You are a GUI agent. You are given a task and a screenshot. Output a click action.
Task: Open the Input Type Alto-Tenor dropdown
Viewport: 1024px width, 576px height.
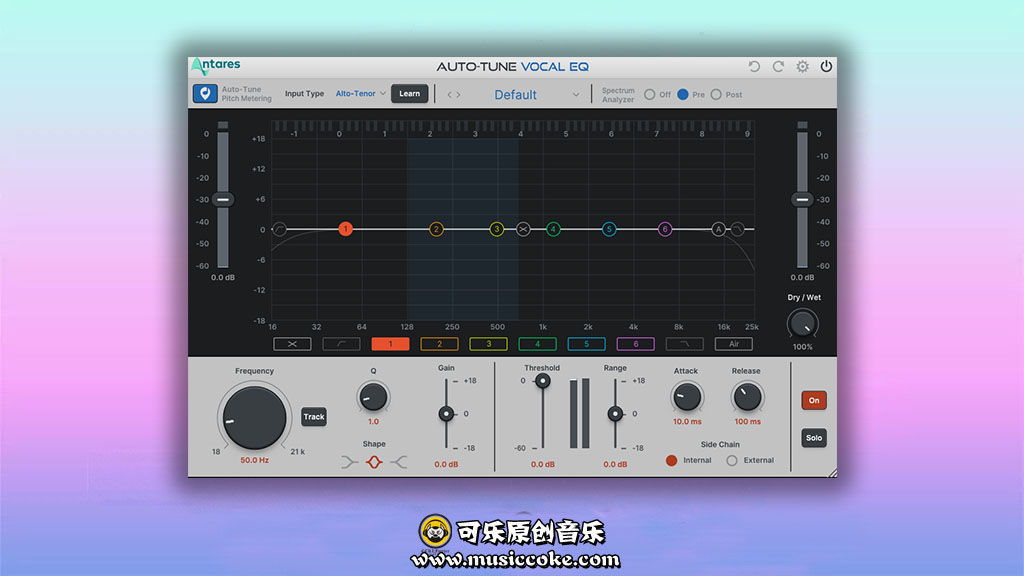coord(360,93)
